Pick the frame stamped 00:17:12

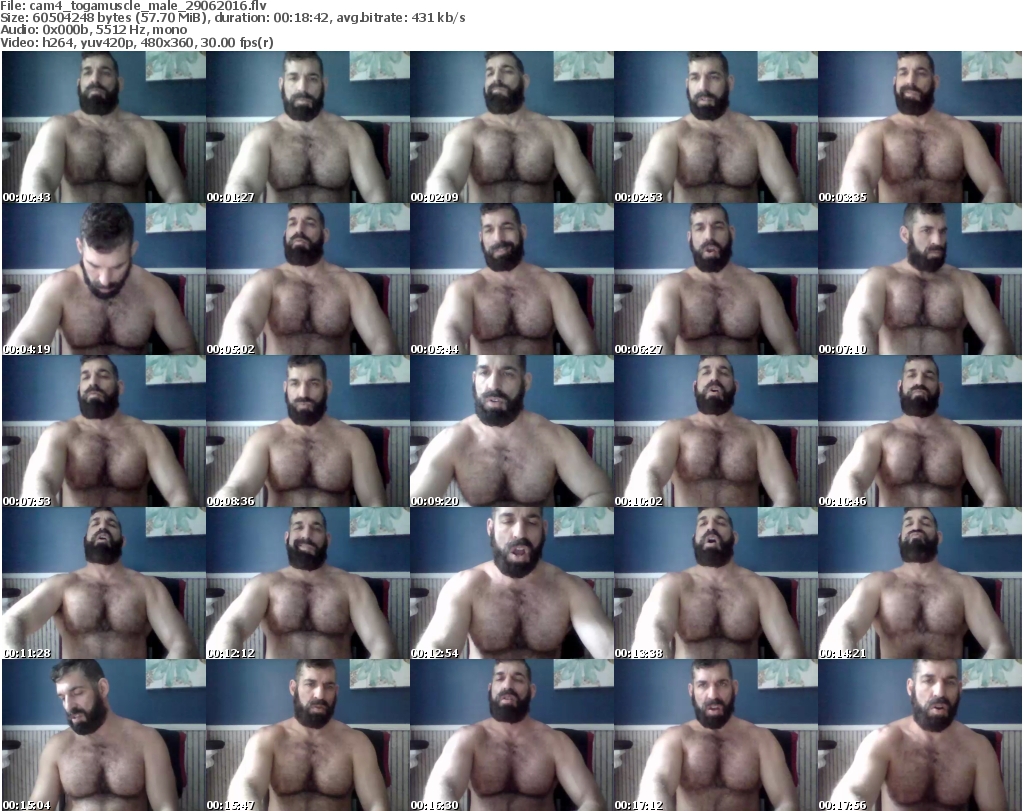coord(716,735)
